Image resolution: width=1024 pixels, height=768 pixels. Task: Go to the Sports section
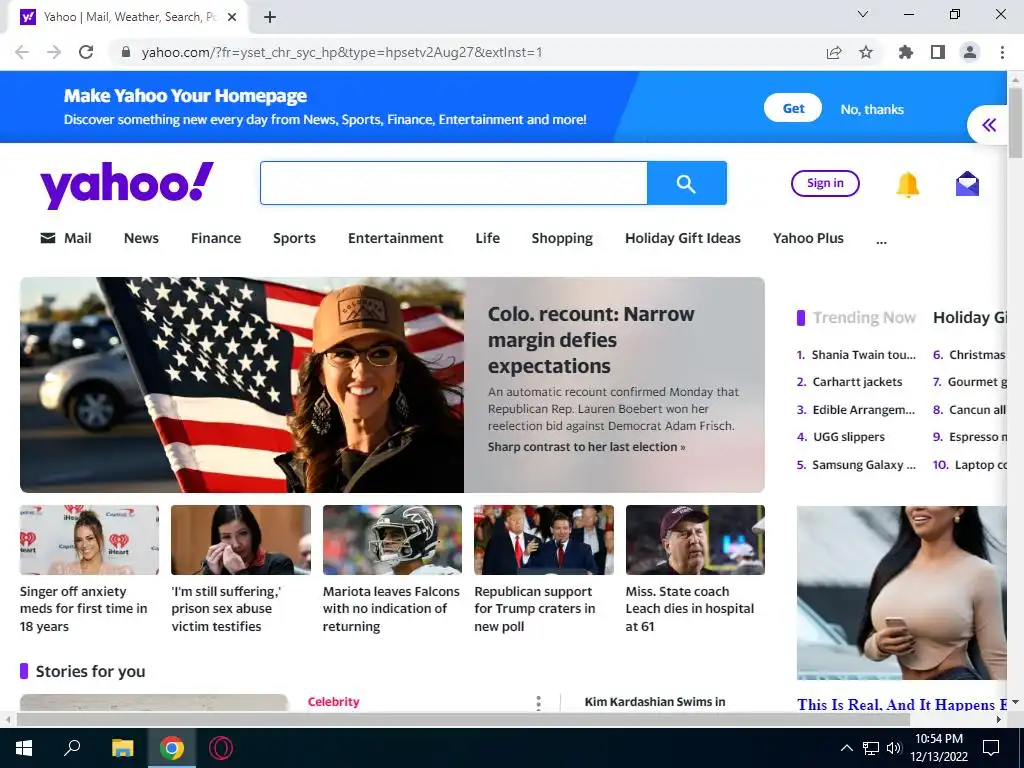294,238
